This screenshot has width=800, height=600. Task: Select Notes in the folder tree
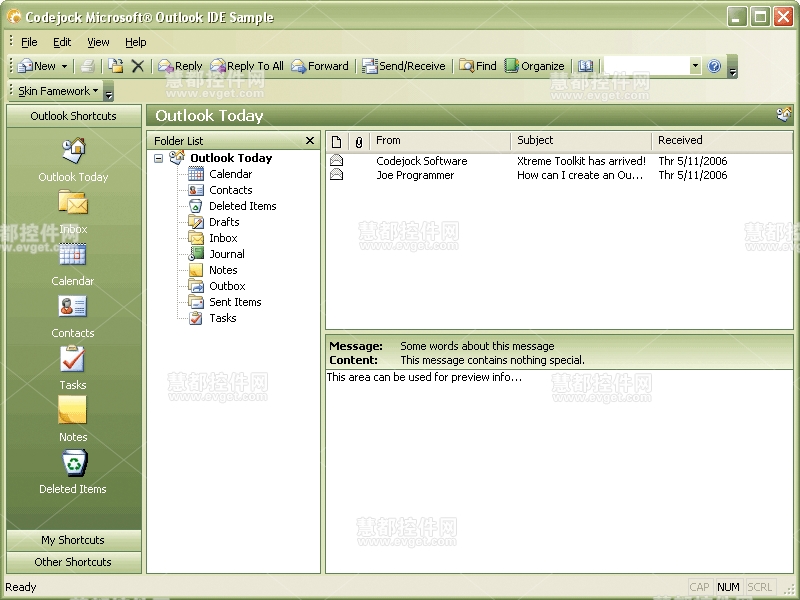[x=223, y=270]
